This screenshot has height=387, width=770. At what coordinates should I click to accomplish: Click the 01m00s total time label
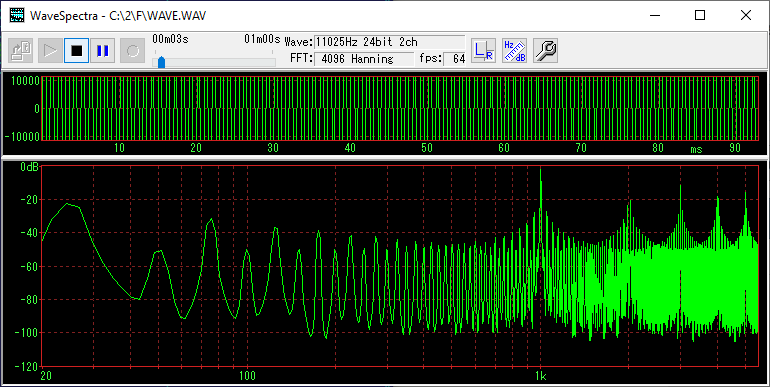pos(262,39)
